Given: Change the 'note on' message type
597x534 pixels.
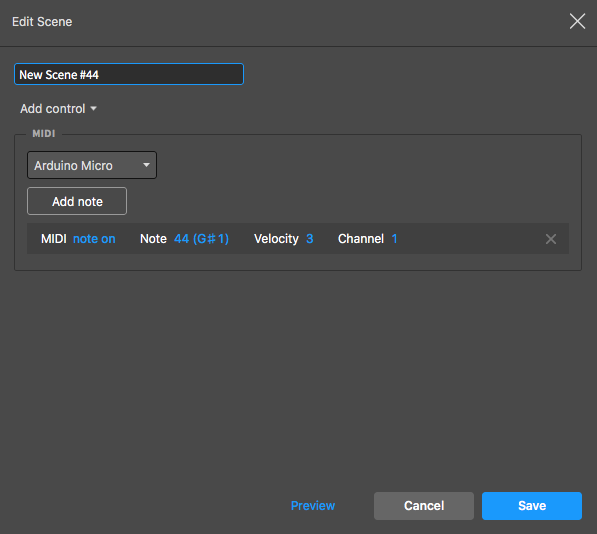Looking at the screenshot, I should coord(94,239).
